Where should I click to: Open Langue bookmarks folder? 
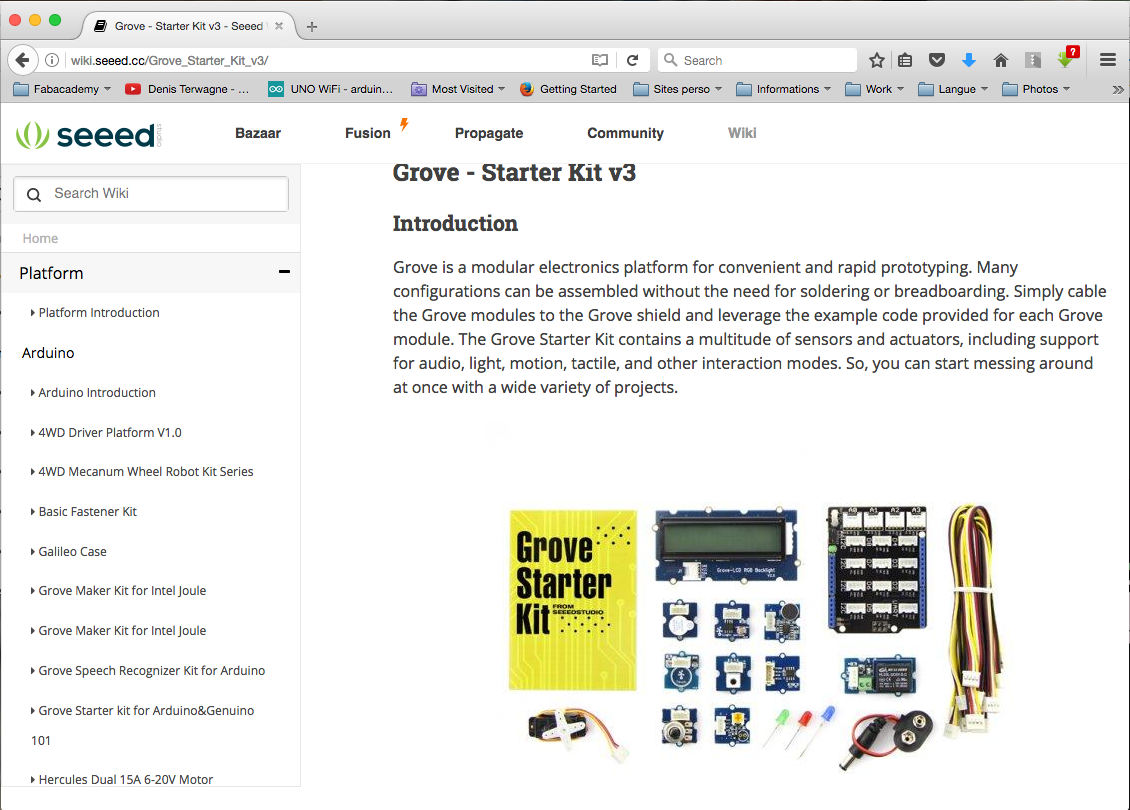pos(953,89)
